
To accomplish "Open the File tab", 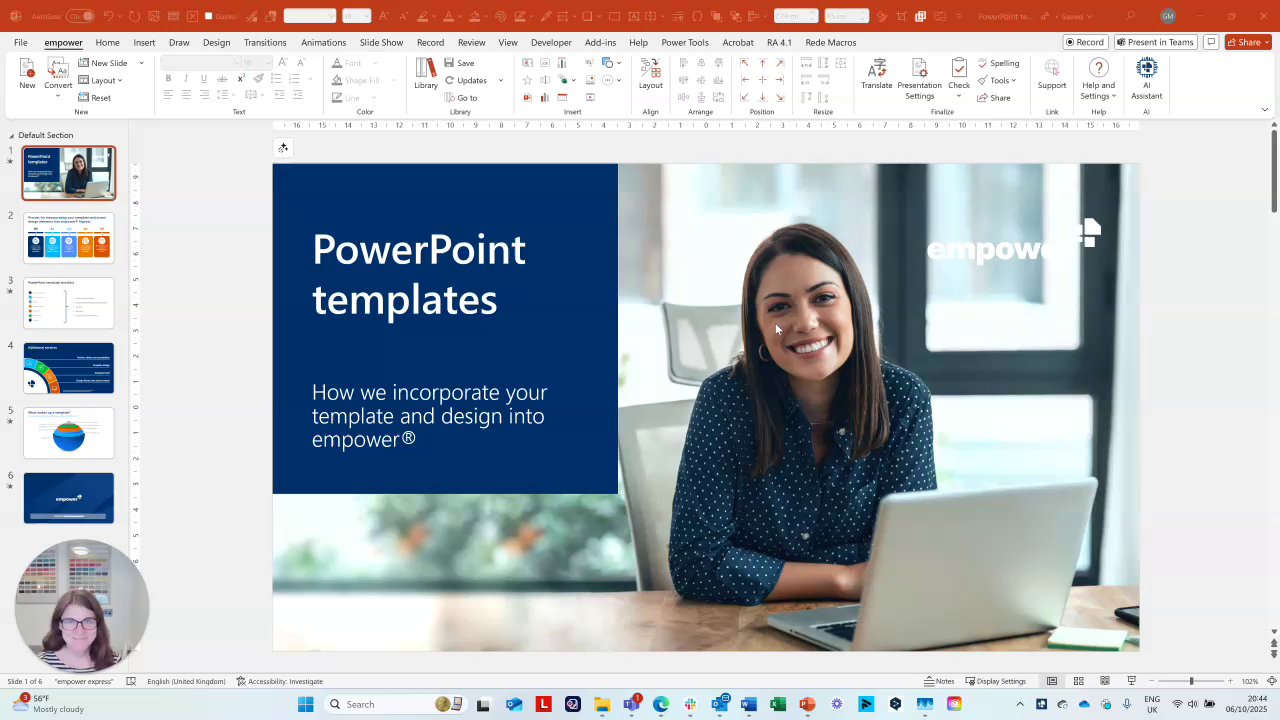I will click(x=20, y=42).
